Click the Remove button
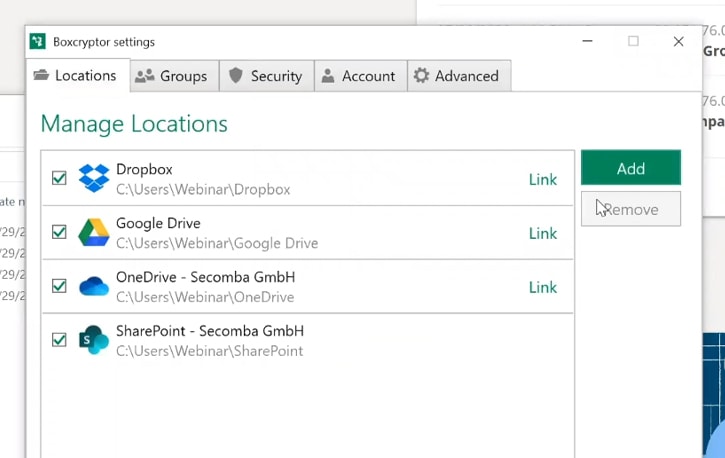 (631, 209)
